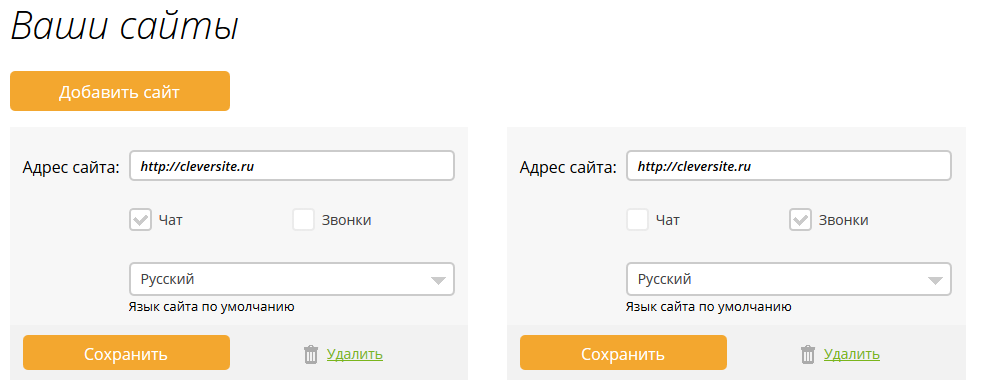Screen dimensions: 981x390
Task: Click the Ваши сайты page heading
Action: (125, 26)
